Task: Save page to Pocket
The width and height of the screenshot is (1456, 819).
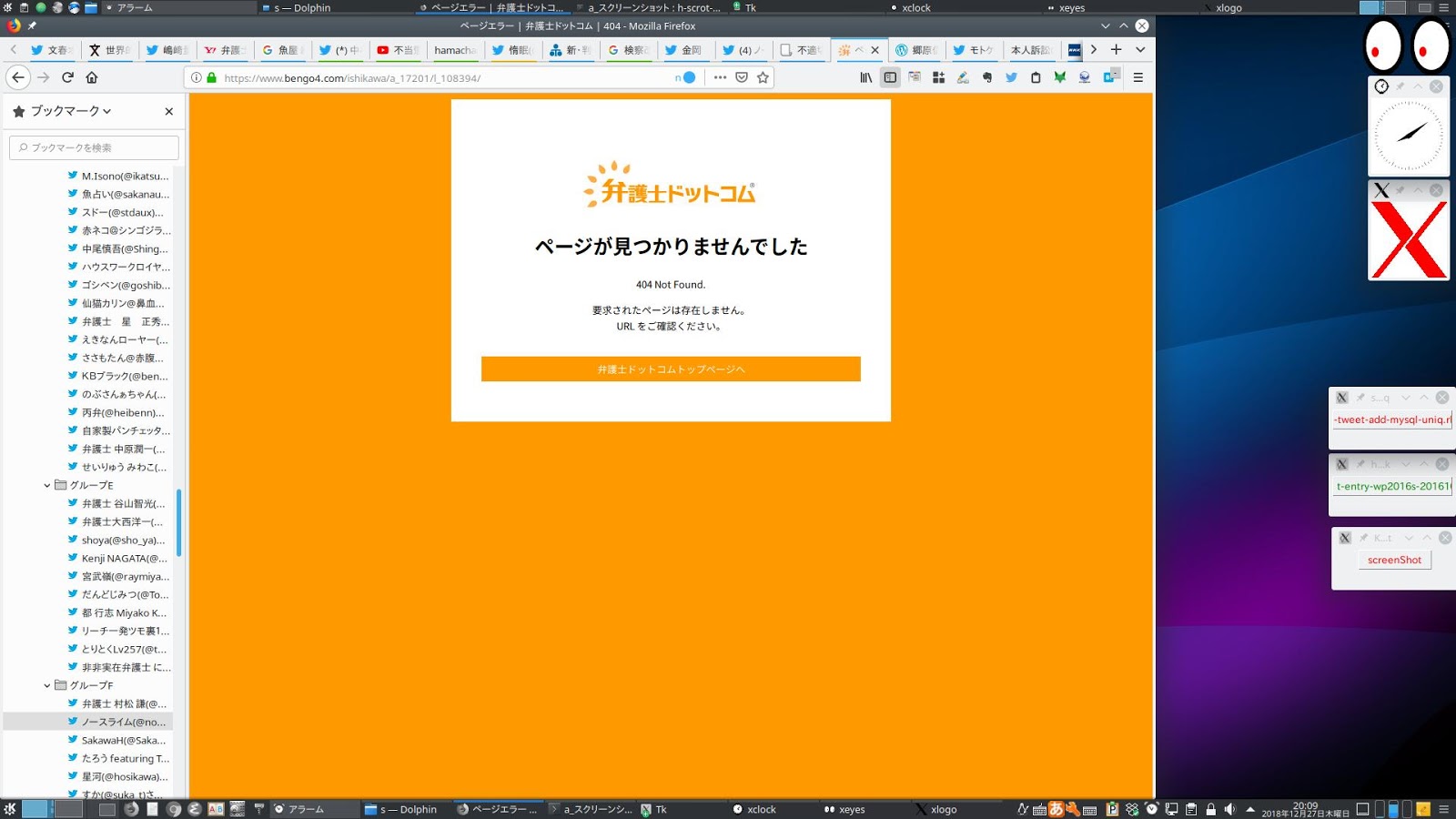Action: 742,77
